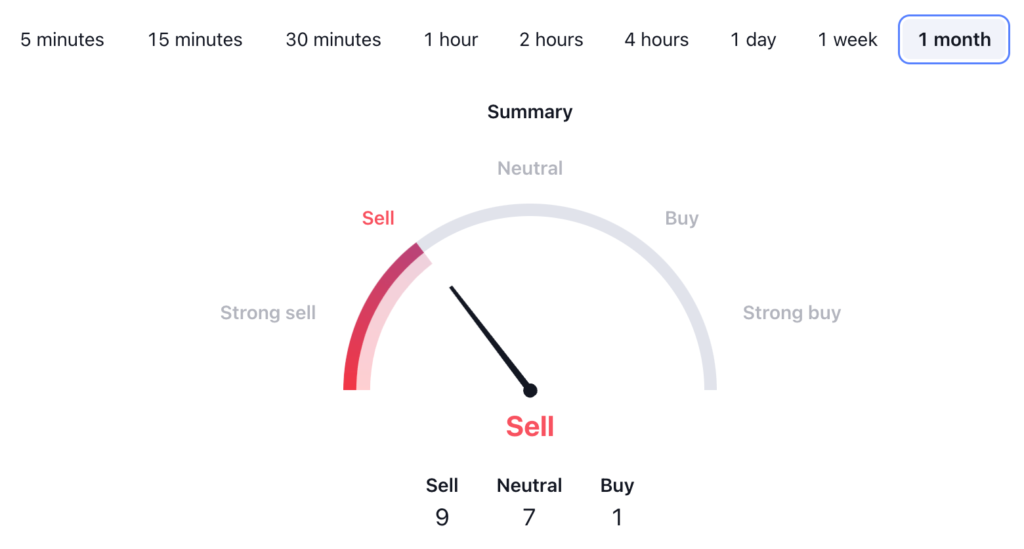Pick the 1 day timeframe
The width and height of the screenshot is (1024, 549).
point(753,40)
